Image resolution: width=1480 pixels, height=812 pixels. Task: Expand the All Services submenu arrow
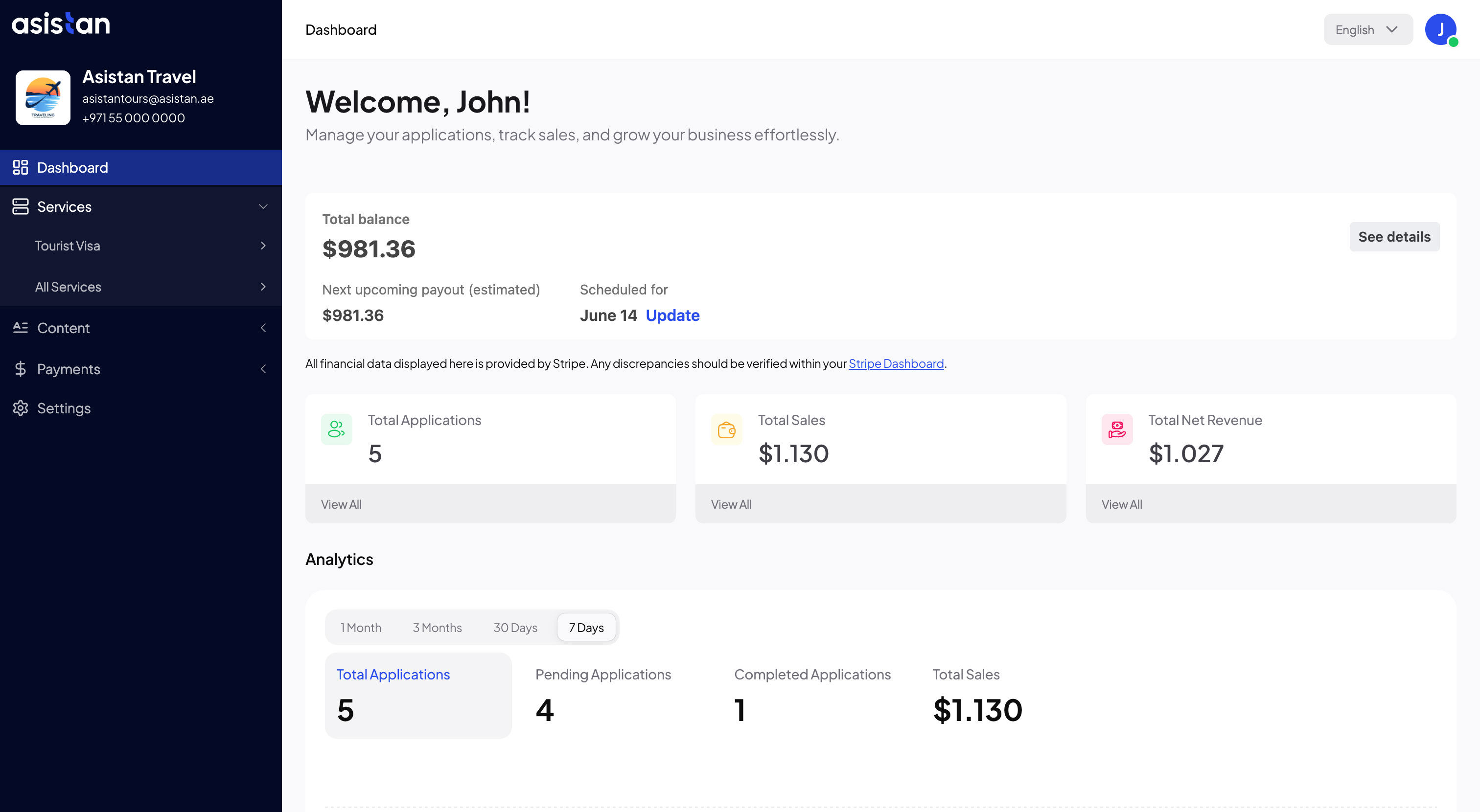point(263,287)
